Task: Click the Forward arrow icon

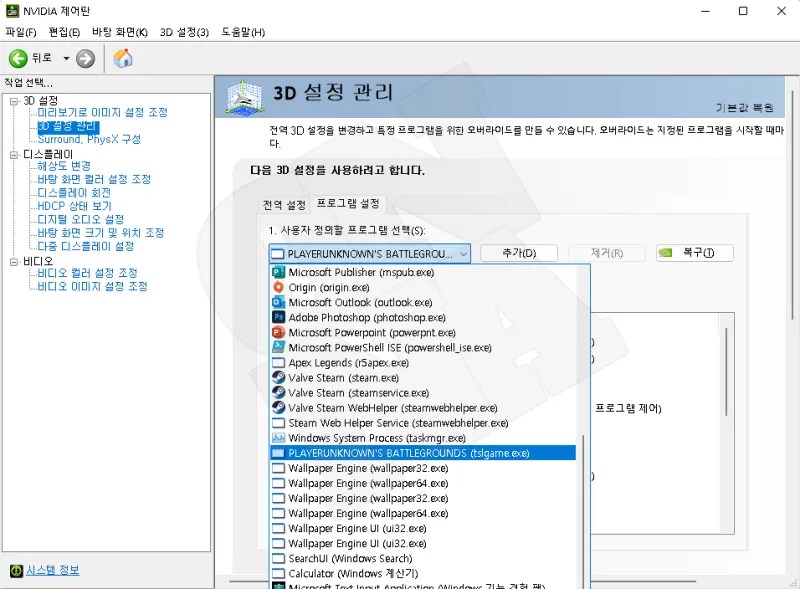Action: [x=85, y=59]
